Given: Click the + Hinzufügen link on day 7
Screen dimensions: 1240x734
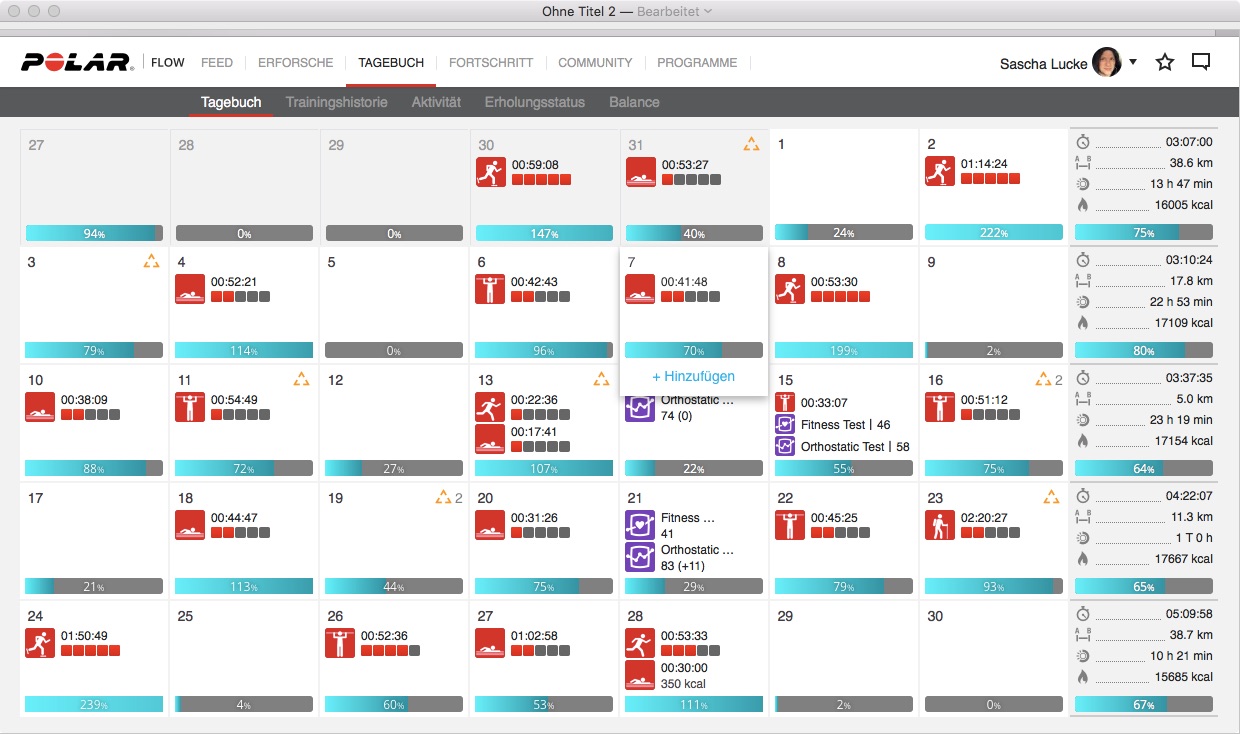Looking at the screenshot, I should [x=693, y=376].
